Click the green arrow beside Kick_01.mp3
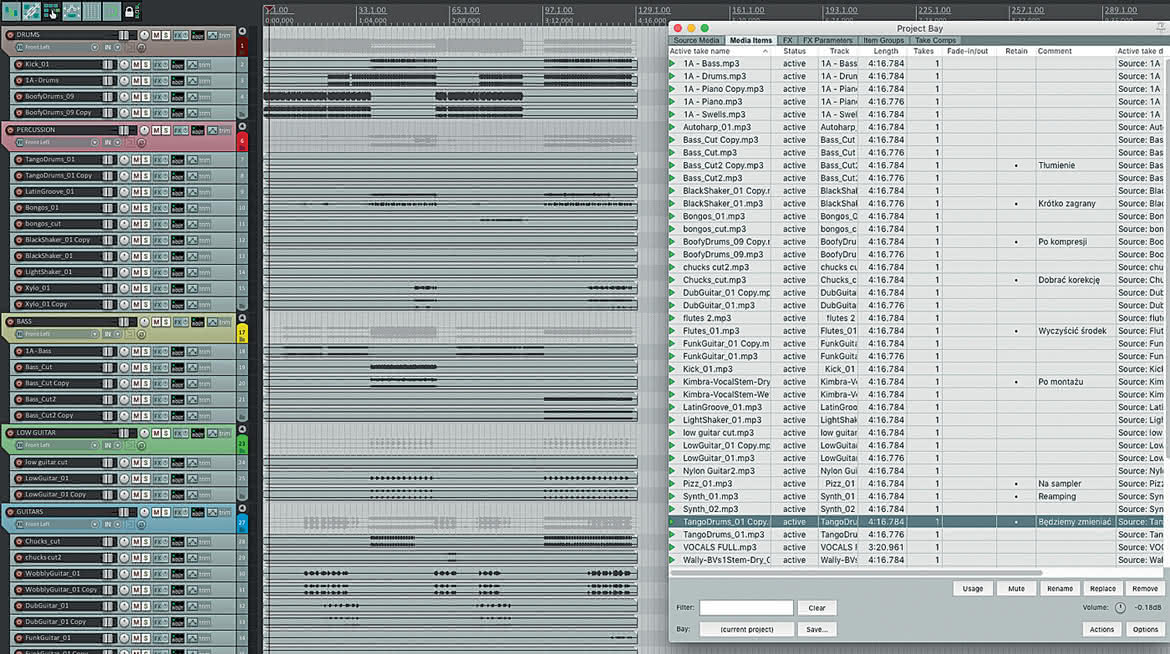This screenshot has height=654, width=1170. click(x=672, y=369)
